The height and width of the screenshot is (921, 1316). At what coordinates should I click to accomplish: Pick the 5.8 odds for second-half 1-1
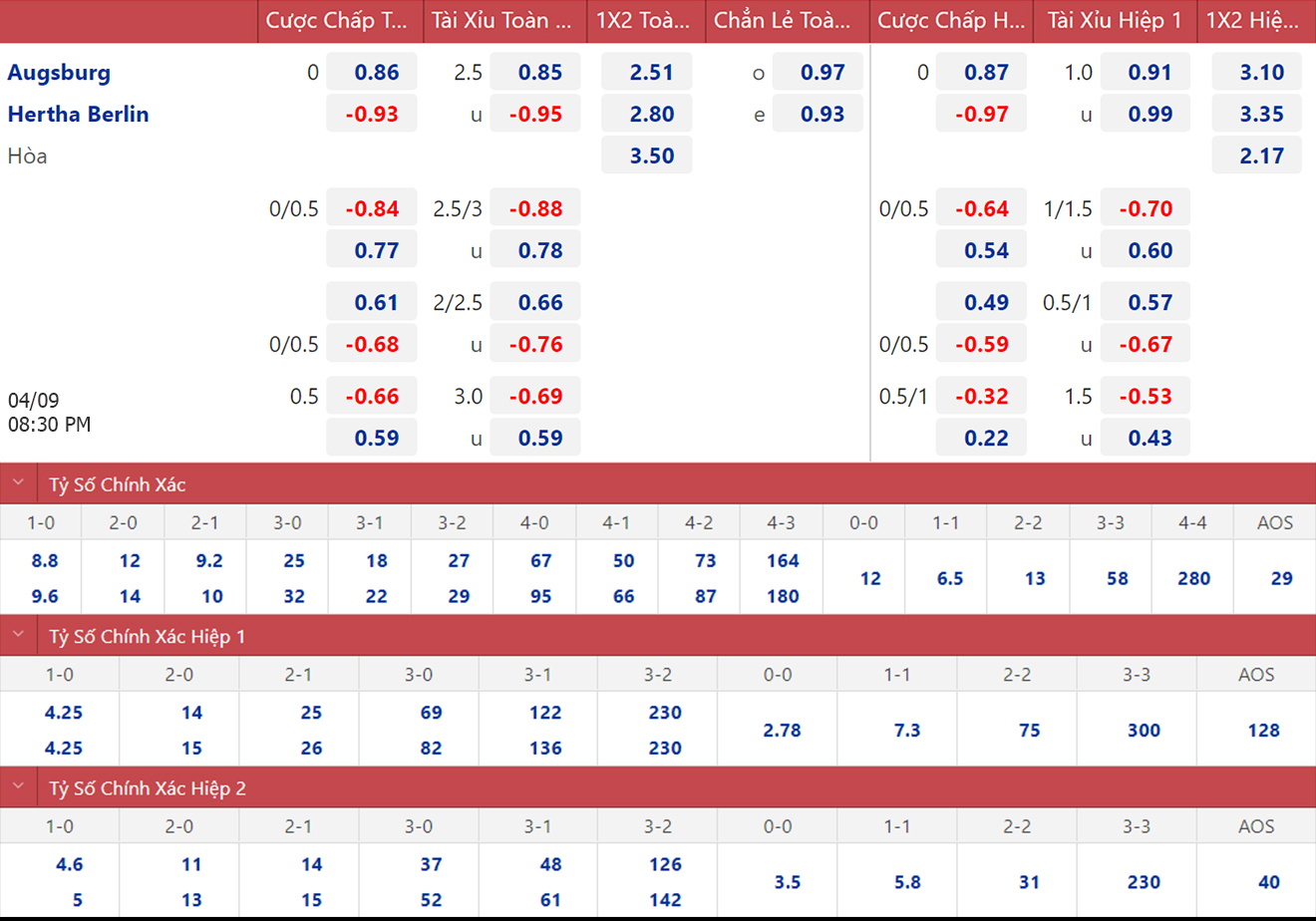coord(907,882)
